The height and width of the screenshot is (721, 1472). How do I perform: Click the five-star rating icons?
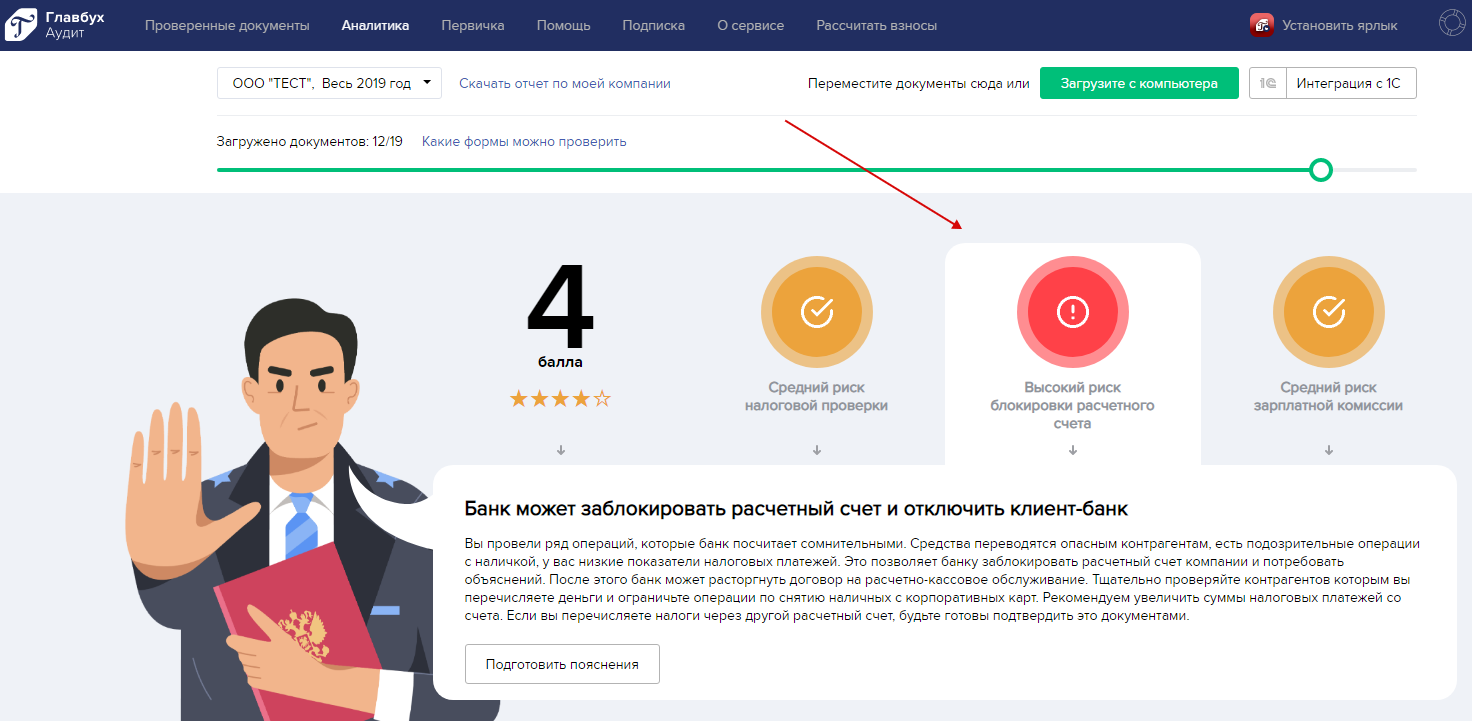coord(560,399)
